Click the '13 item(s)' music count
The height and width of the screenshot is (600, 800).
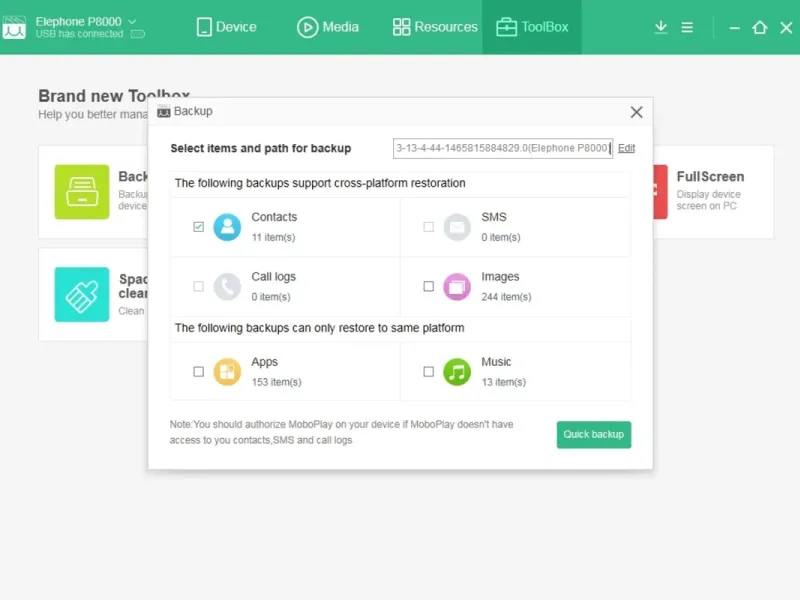[504, 382]
